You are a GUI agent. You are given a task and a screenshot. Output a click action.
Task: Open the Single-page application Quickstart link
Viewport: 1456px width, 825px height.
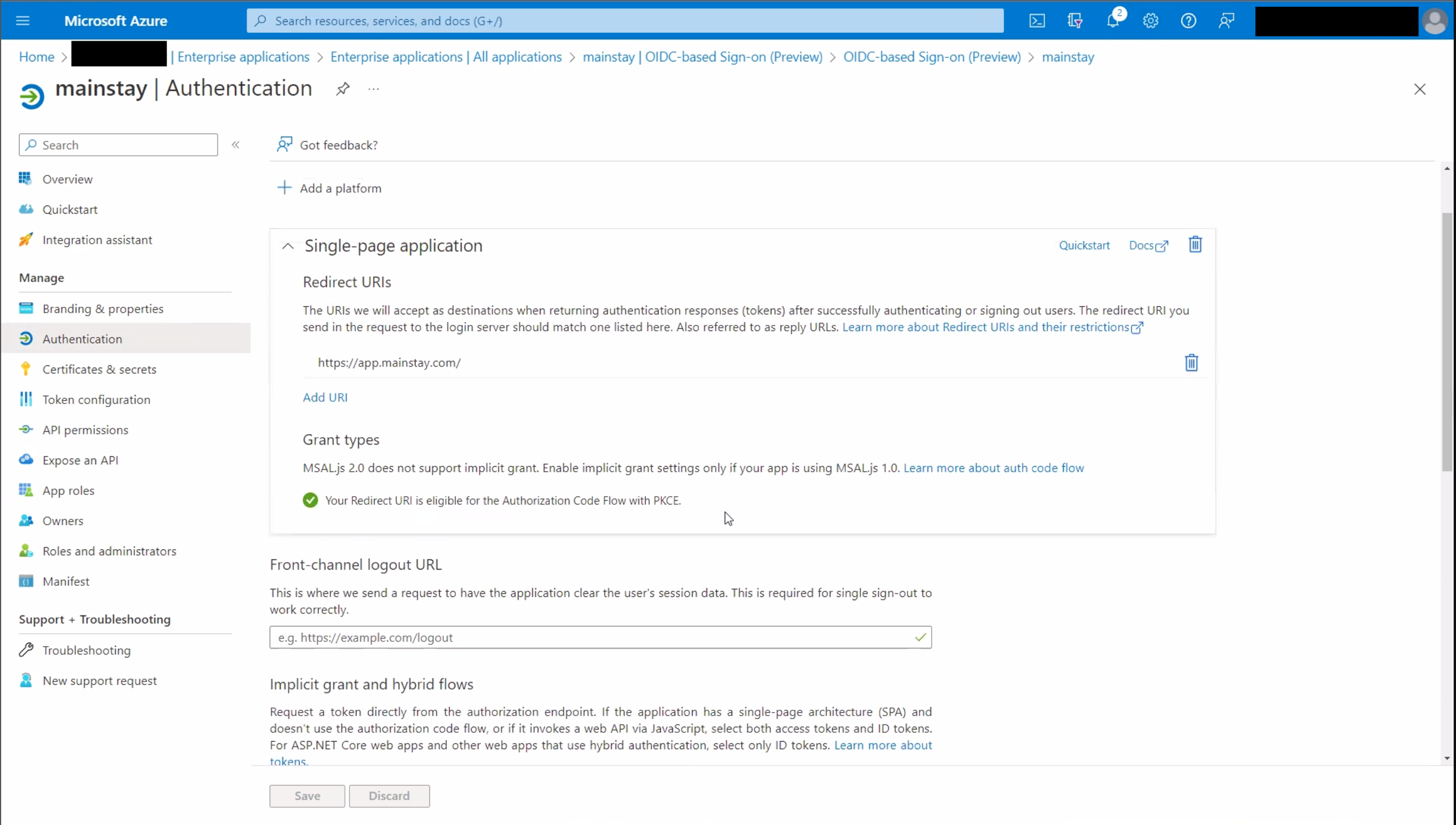point(1084,245)
